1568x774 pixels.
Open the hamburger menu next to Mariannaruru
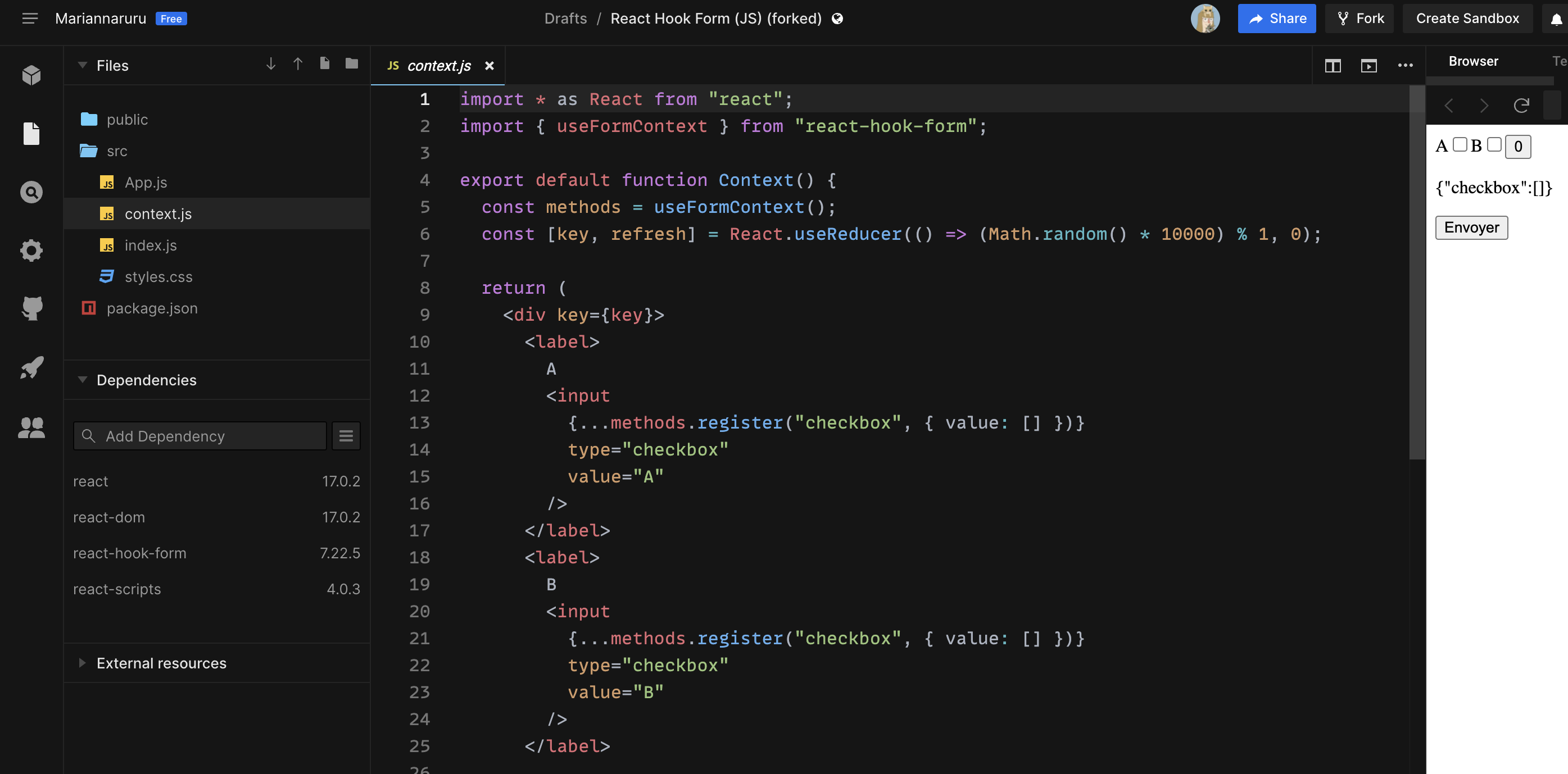tap(29, 18)
